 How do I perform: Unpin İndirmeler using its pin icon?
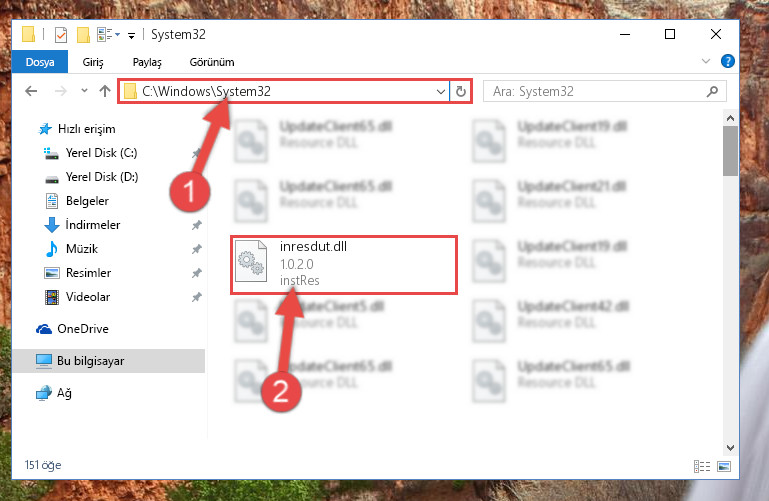tap(197, 225)
